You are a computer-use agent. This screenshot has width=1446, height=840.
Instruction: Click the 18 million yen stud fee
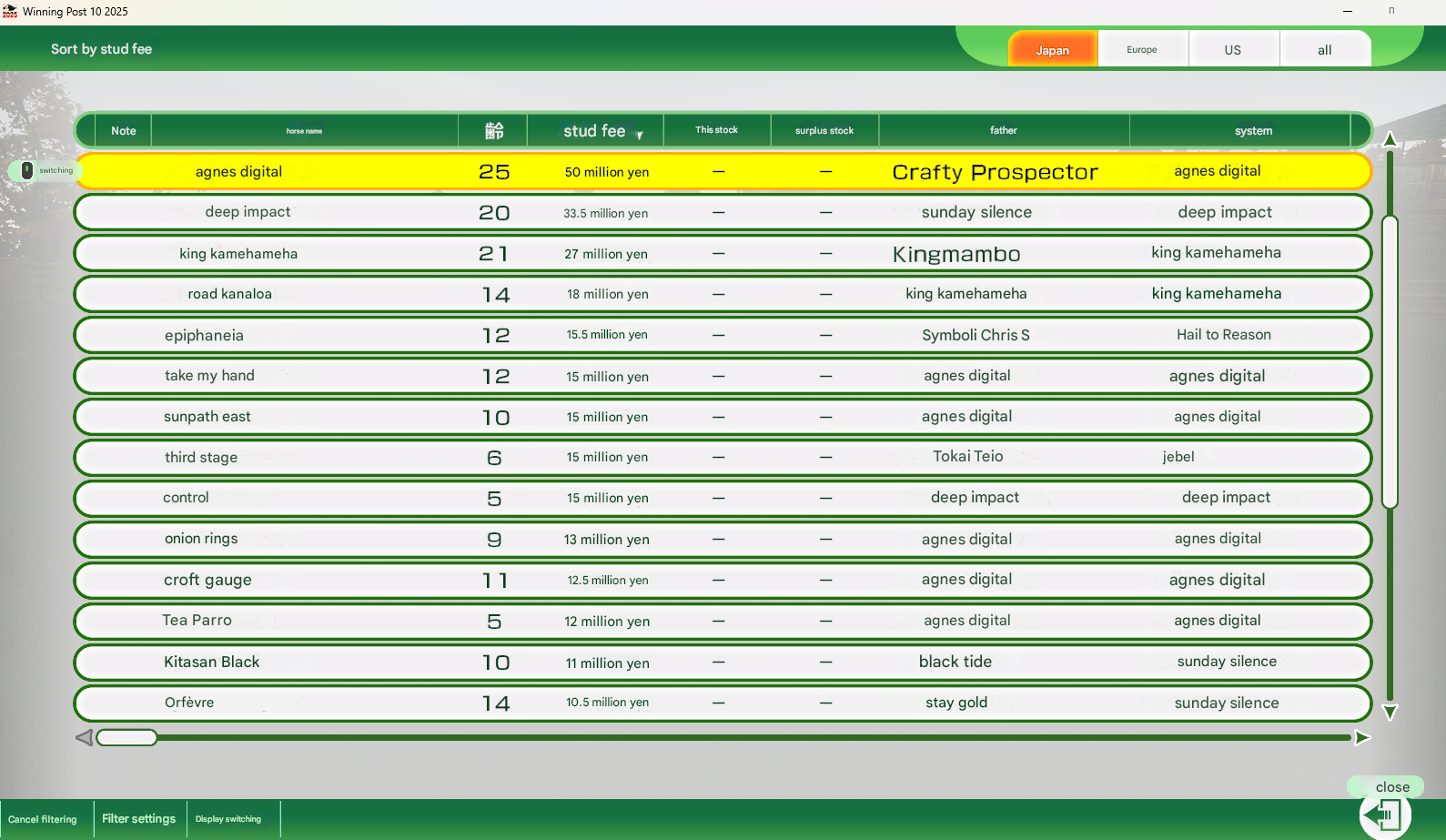608,294
